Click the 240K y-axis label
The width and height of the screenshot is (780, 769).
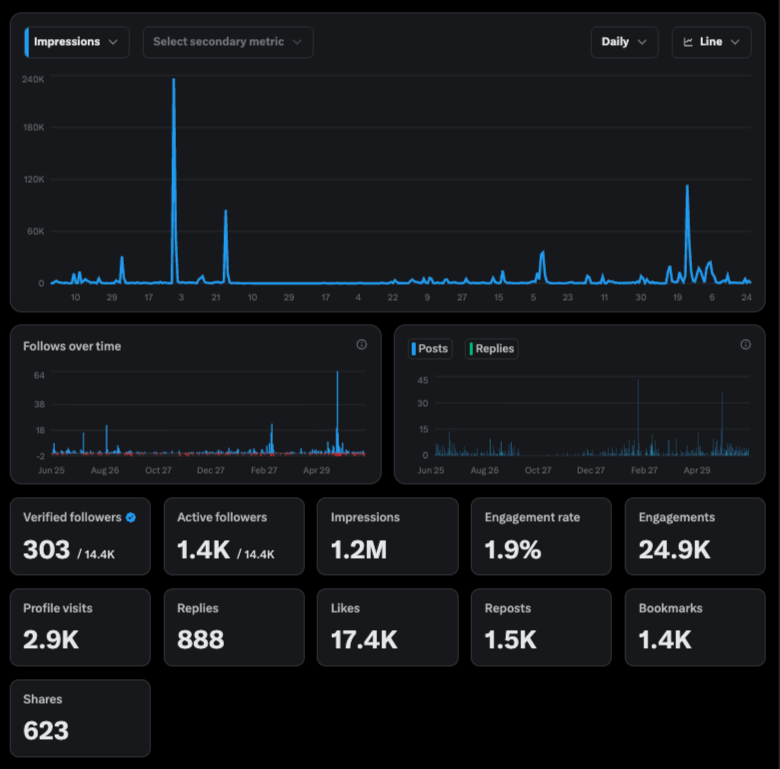click(x=33, y=80)
